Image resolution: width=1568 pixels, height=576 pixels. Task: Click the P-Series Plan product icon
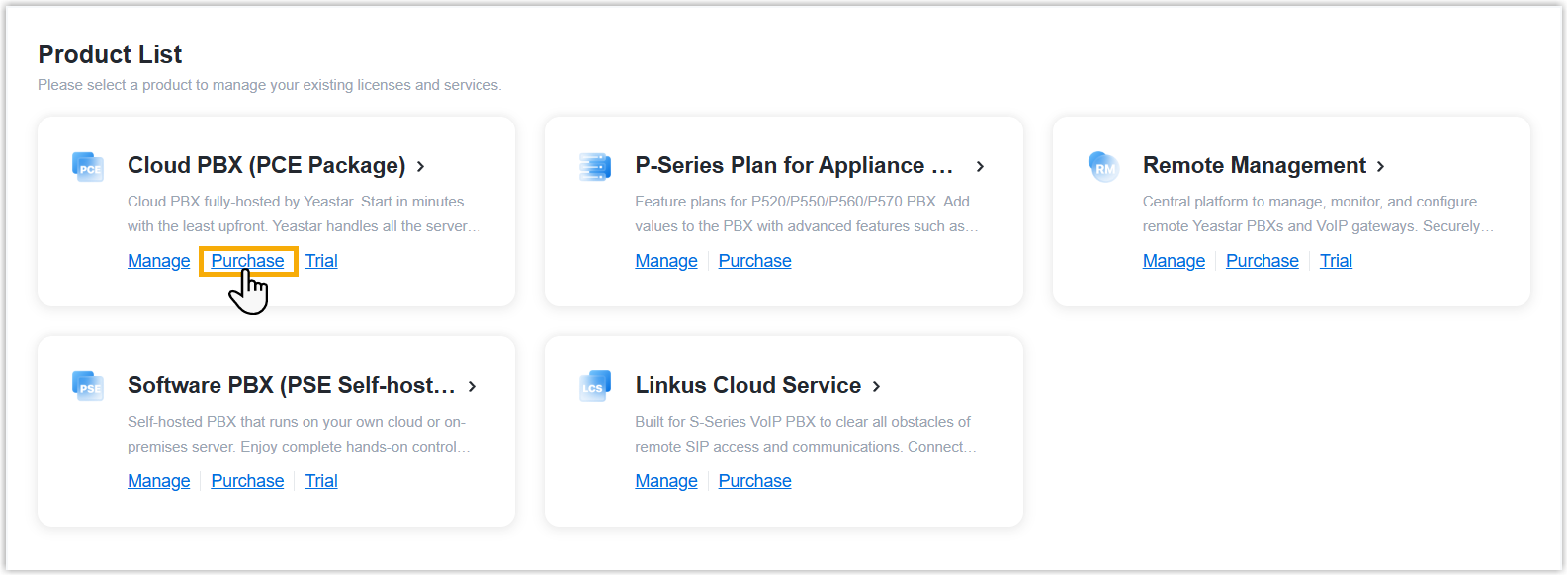[x=595, y=166]
